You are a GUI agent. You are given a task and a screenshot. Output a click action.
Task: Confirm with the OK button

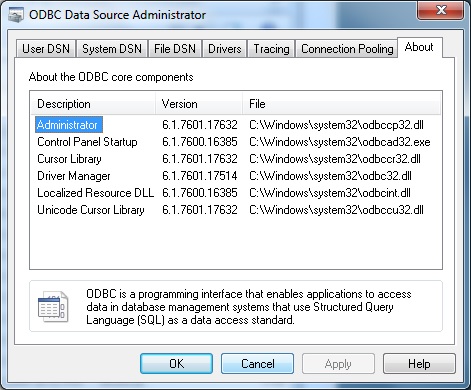click(x=176, y=364)
